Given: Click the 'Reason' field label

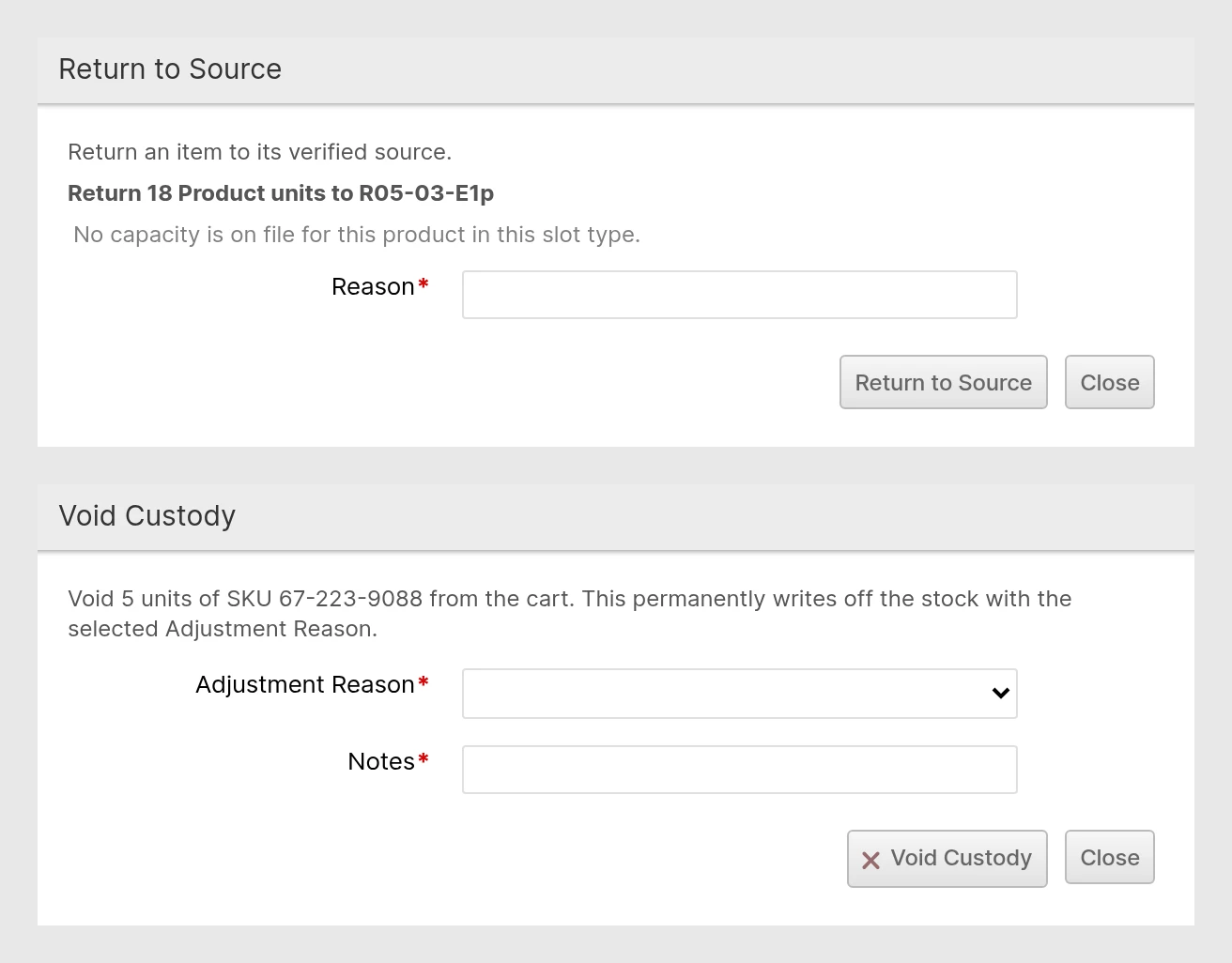Looking at the screenshot, I should point(373,287).
